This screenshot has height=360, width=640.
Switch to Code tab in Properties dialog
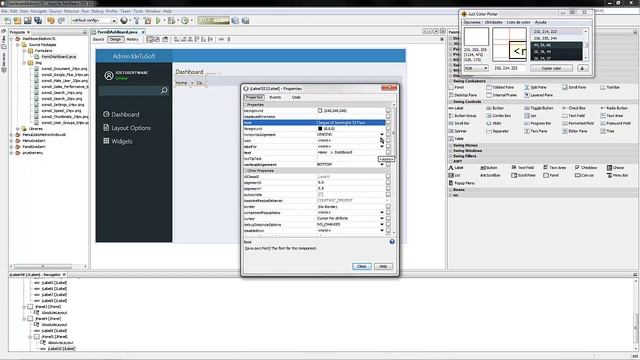[296, 97]
